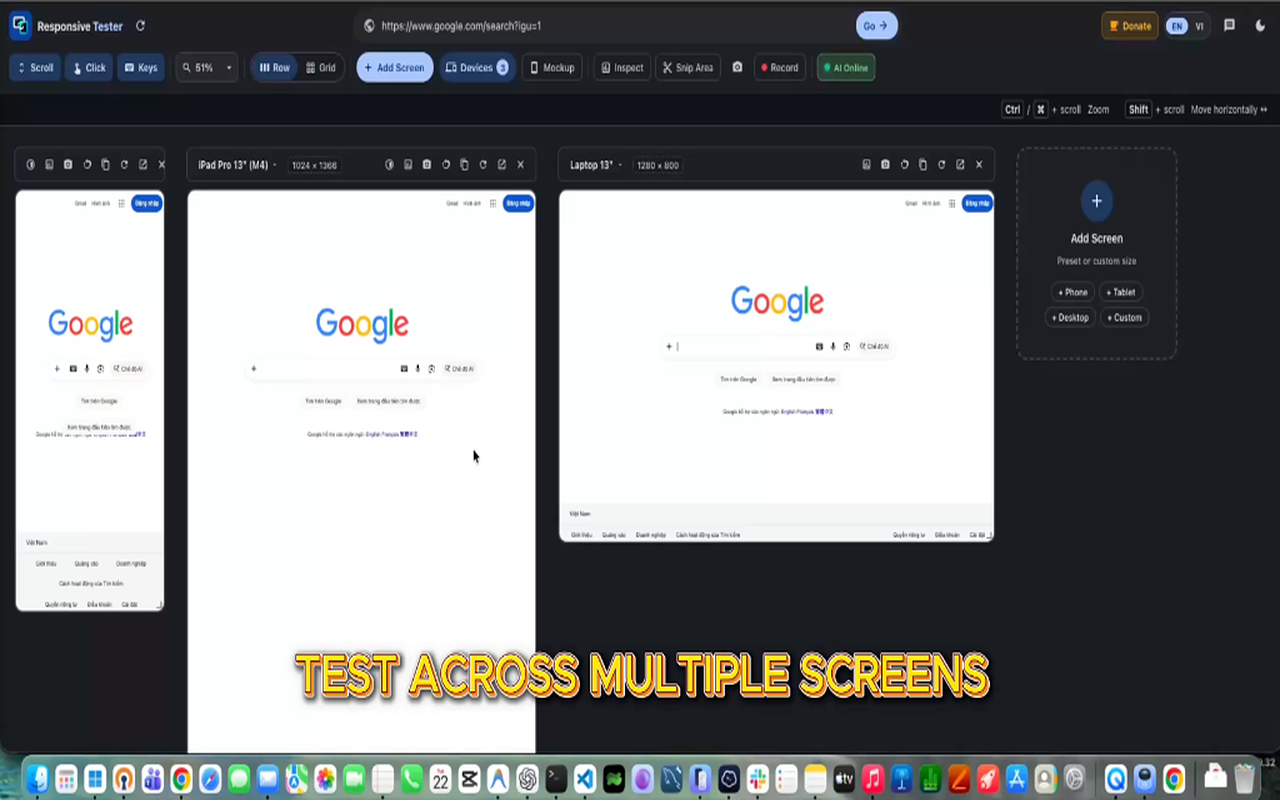1280x800 pixels.
Task: Switch language to VI
Action: 1199,26
